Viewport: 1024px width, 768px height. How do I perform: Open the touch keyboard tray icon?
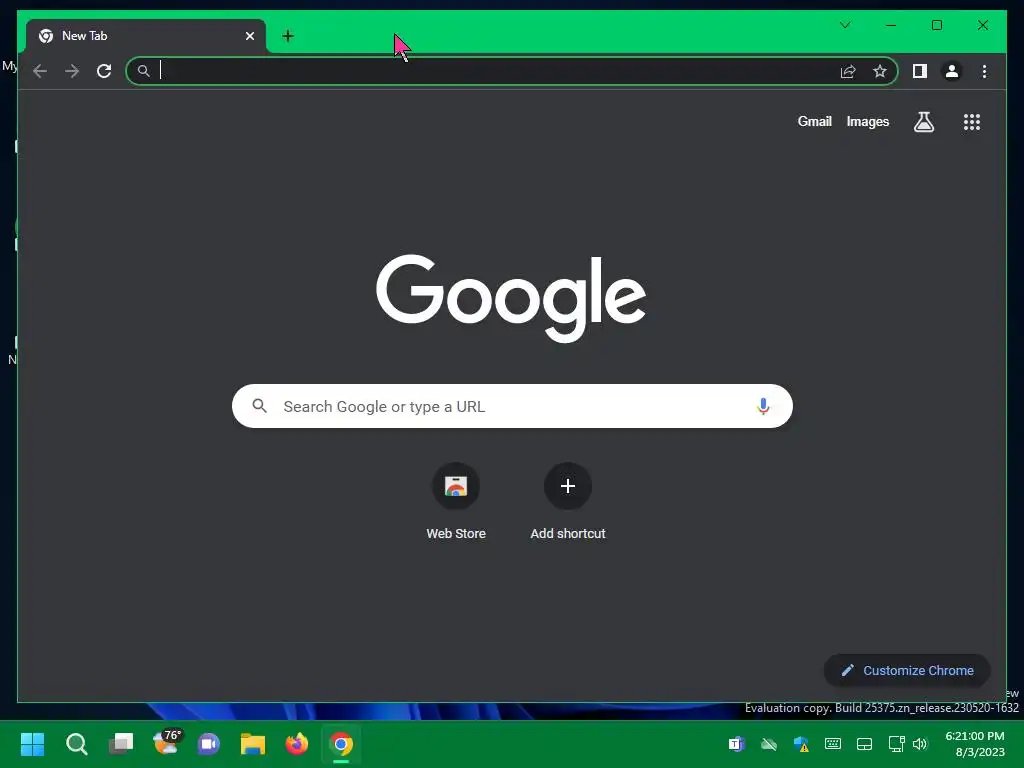point(833,744)
